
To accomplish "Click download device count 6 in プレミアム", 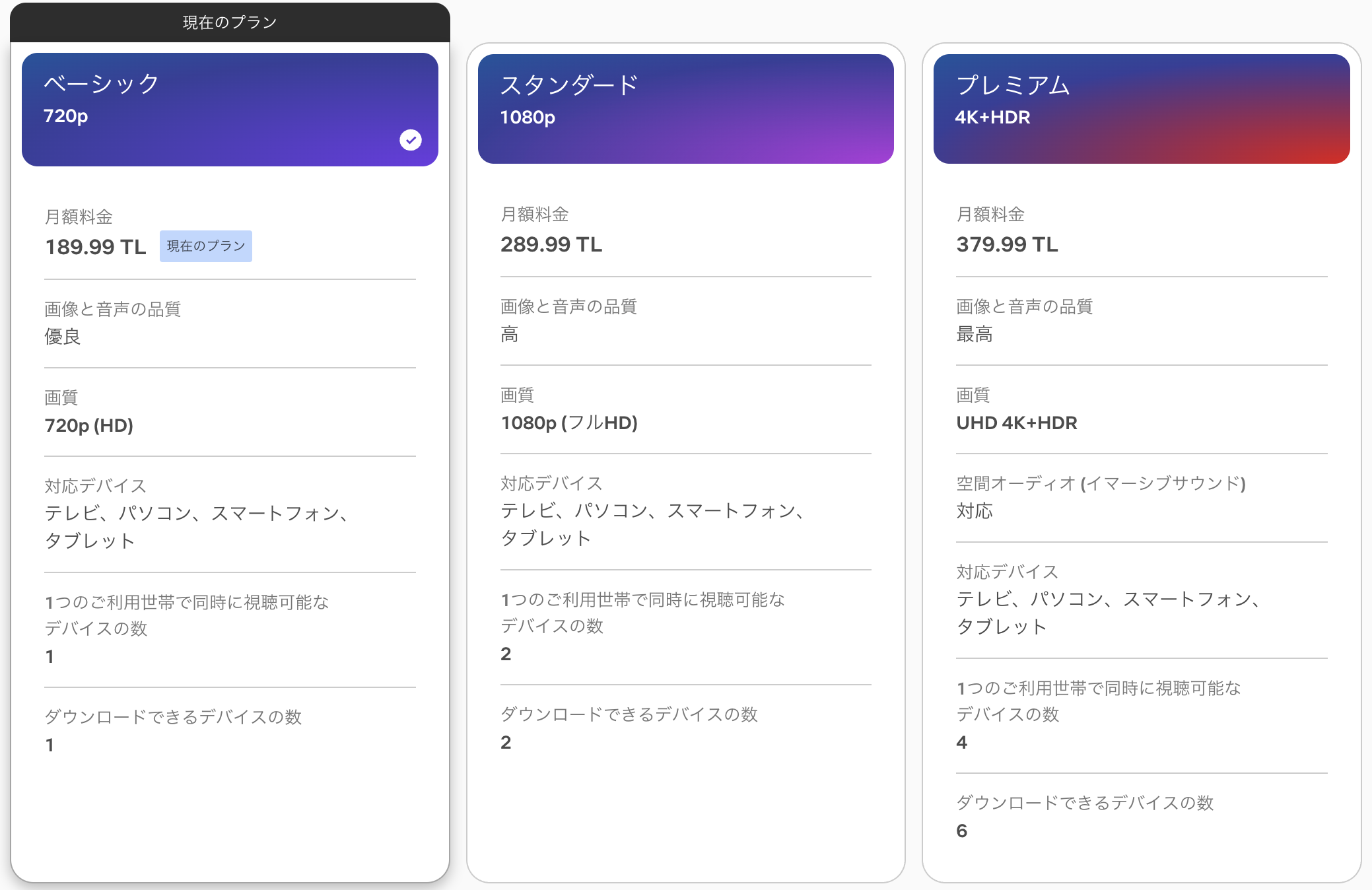I will coord(962,831).
